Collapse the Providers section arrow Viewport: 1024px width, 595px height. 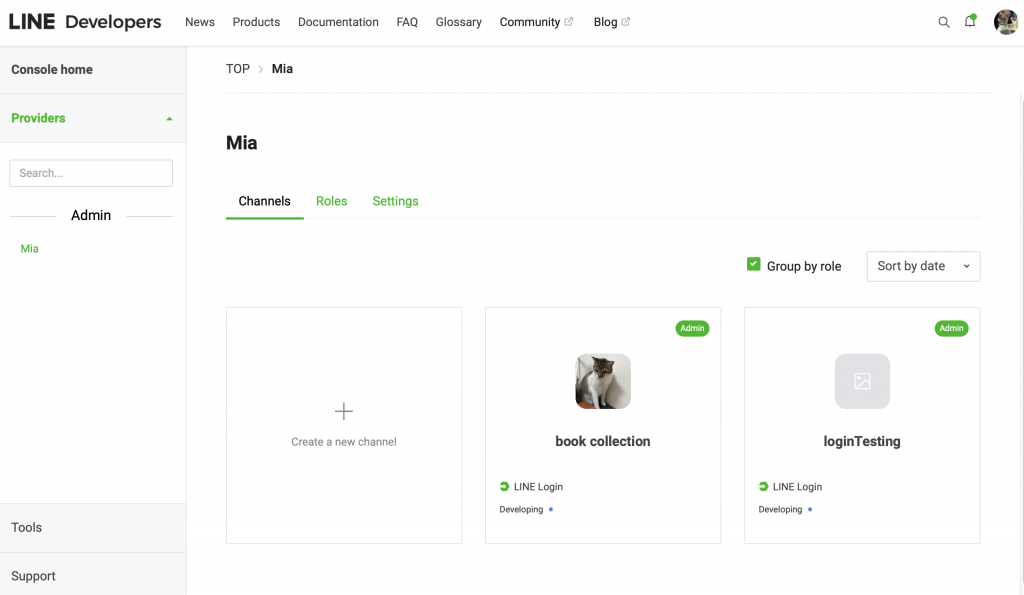point(169,119)
